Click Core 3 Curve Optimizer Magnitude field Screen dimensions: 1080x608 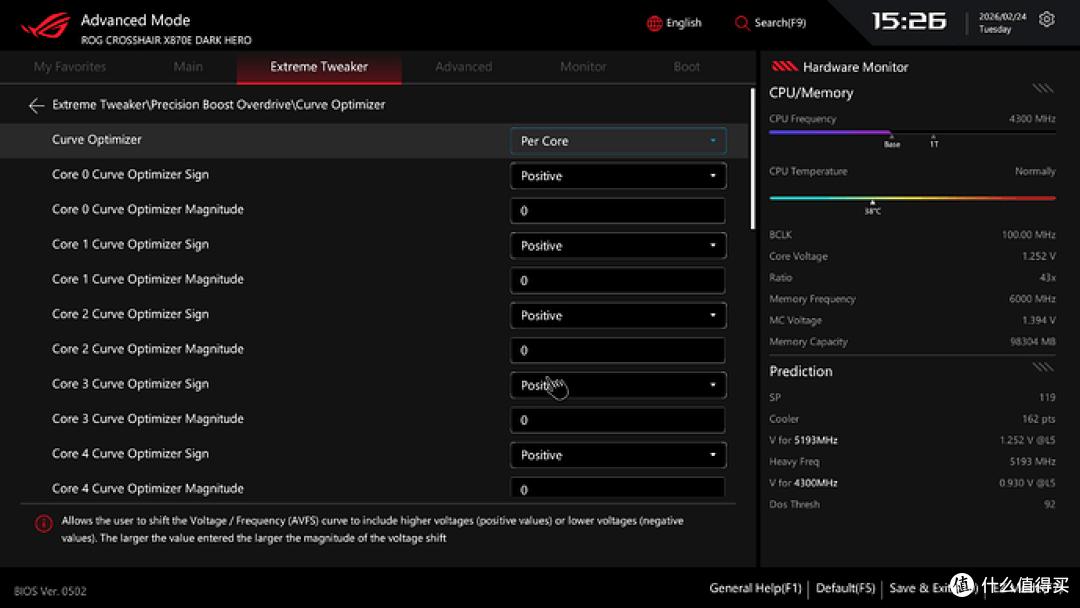point(618,420)
